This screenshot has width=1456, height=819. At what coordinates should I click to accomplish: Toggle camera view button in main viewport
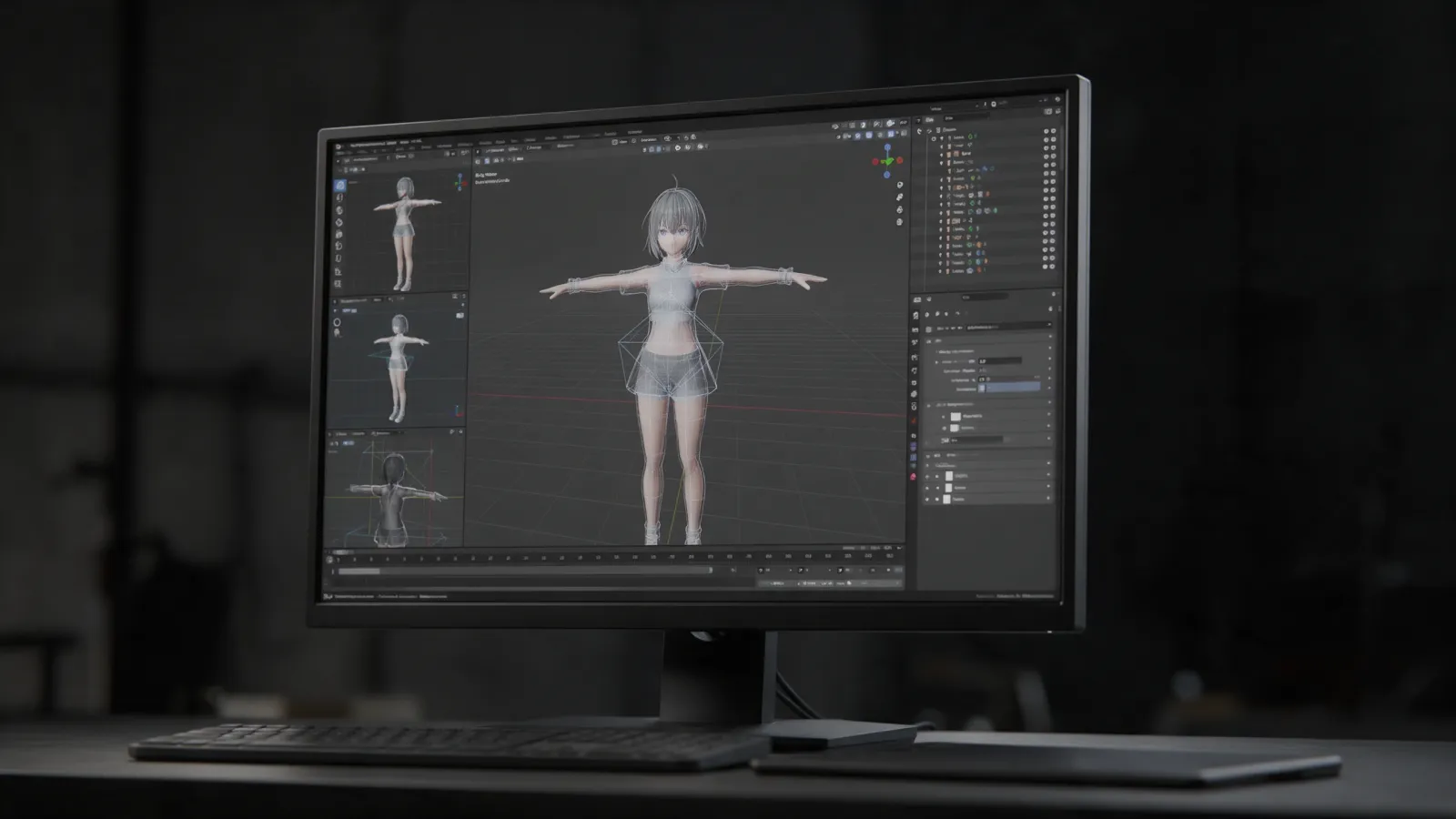(899, 208)
